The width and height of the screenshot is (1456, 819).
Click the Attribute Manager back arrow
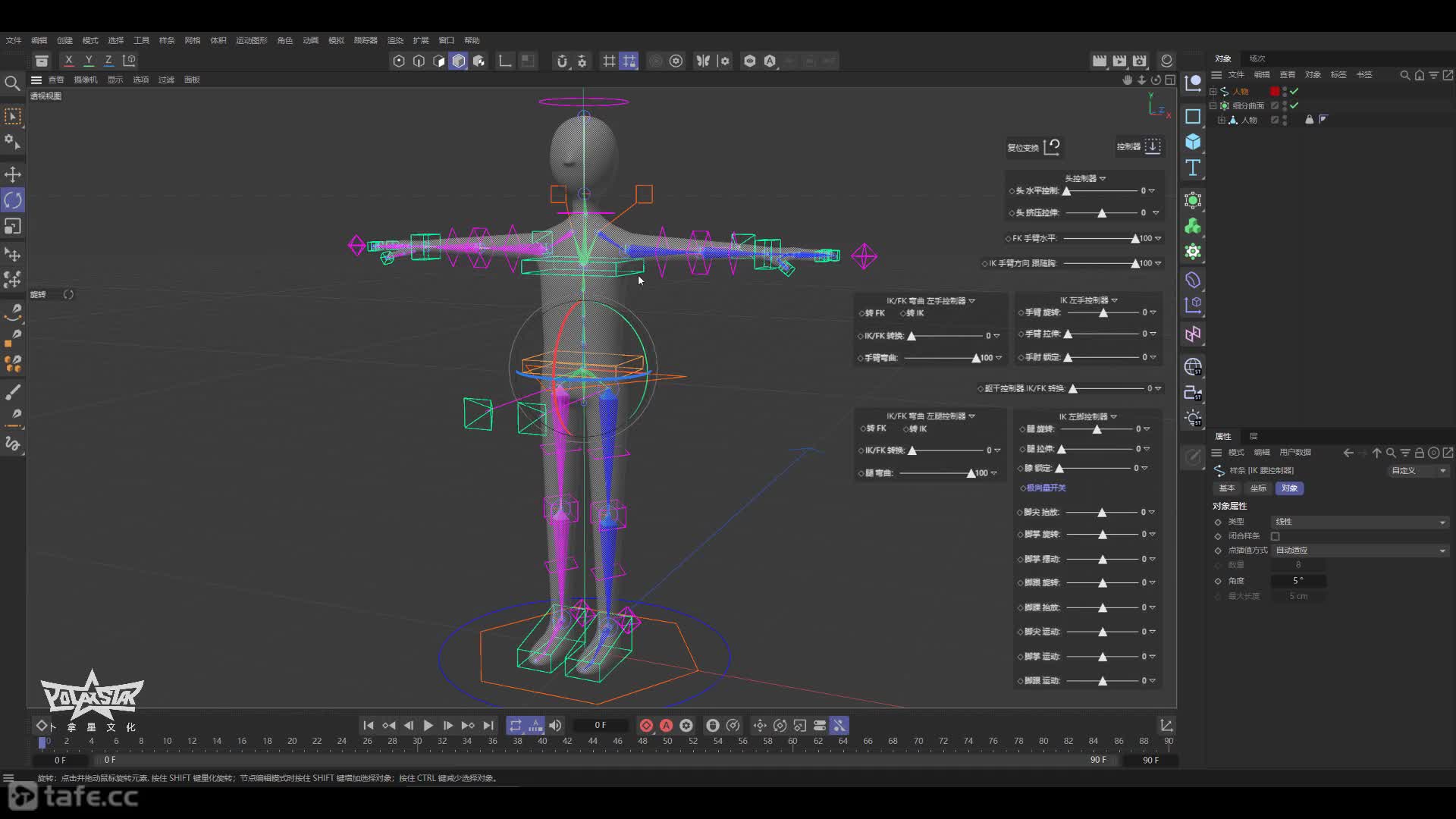(x=1348, y=453)
